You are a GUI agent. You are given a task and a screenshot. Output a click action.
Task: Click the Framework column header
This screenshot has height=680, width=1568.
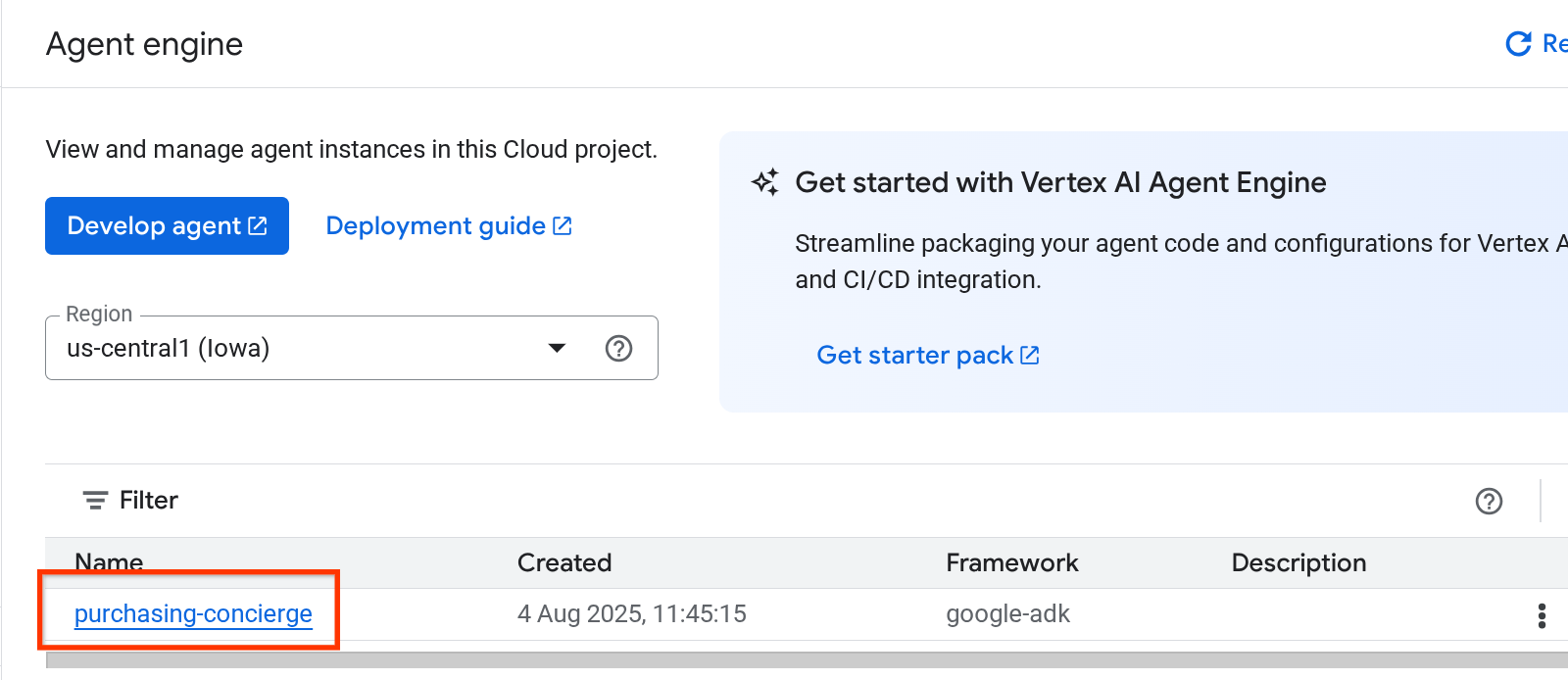coord(1011,562)
